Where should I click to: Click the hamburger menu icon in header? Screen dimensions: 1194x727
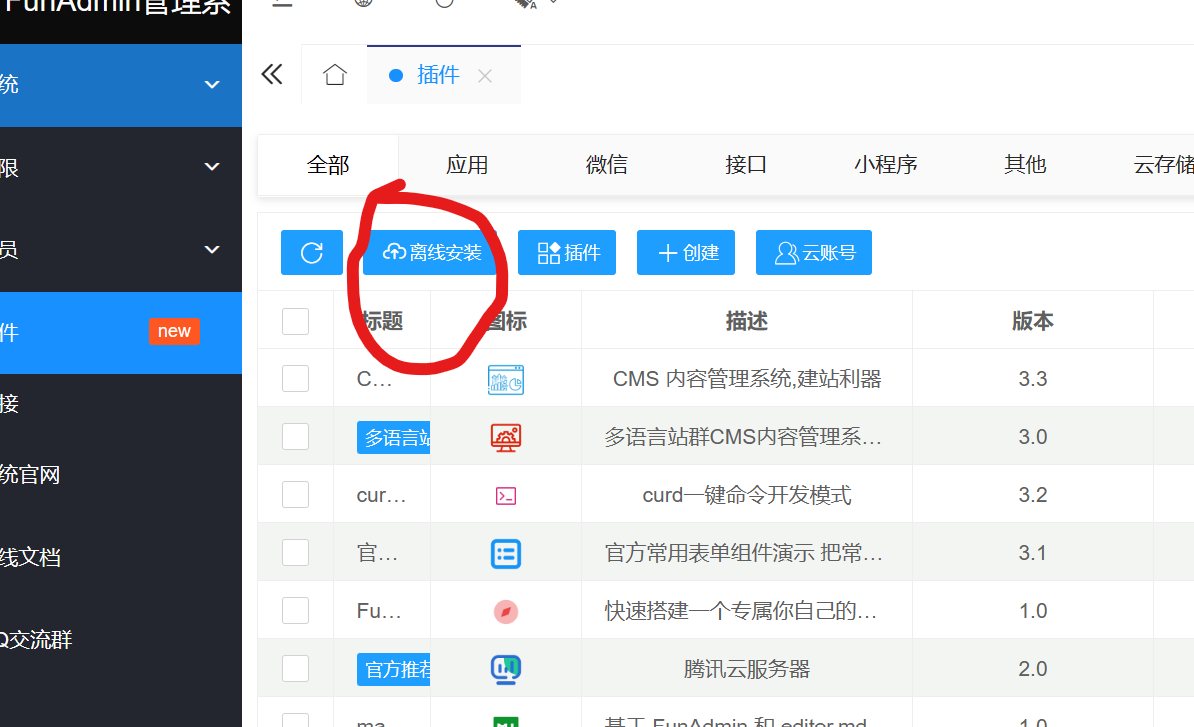[x=281, y=4]
